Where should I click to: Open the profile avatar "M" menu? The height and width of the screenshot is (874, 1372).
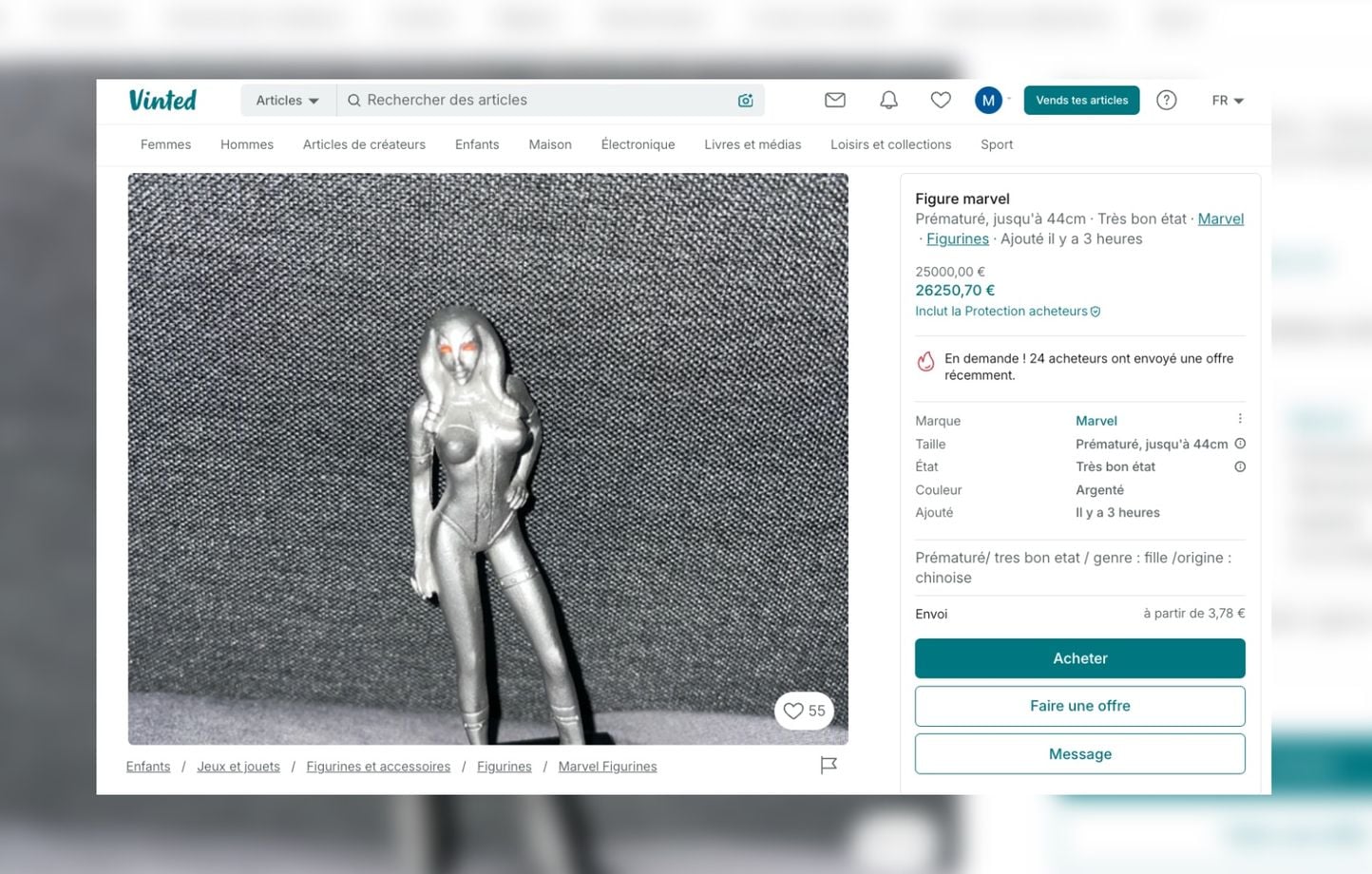tap(988, 100)
